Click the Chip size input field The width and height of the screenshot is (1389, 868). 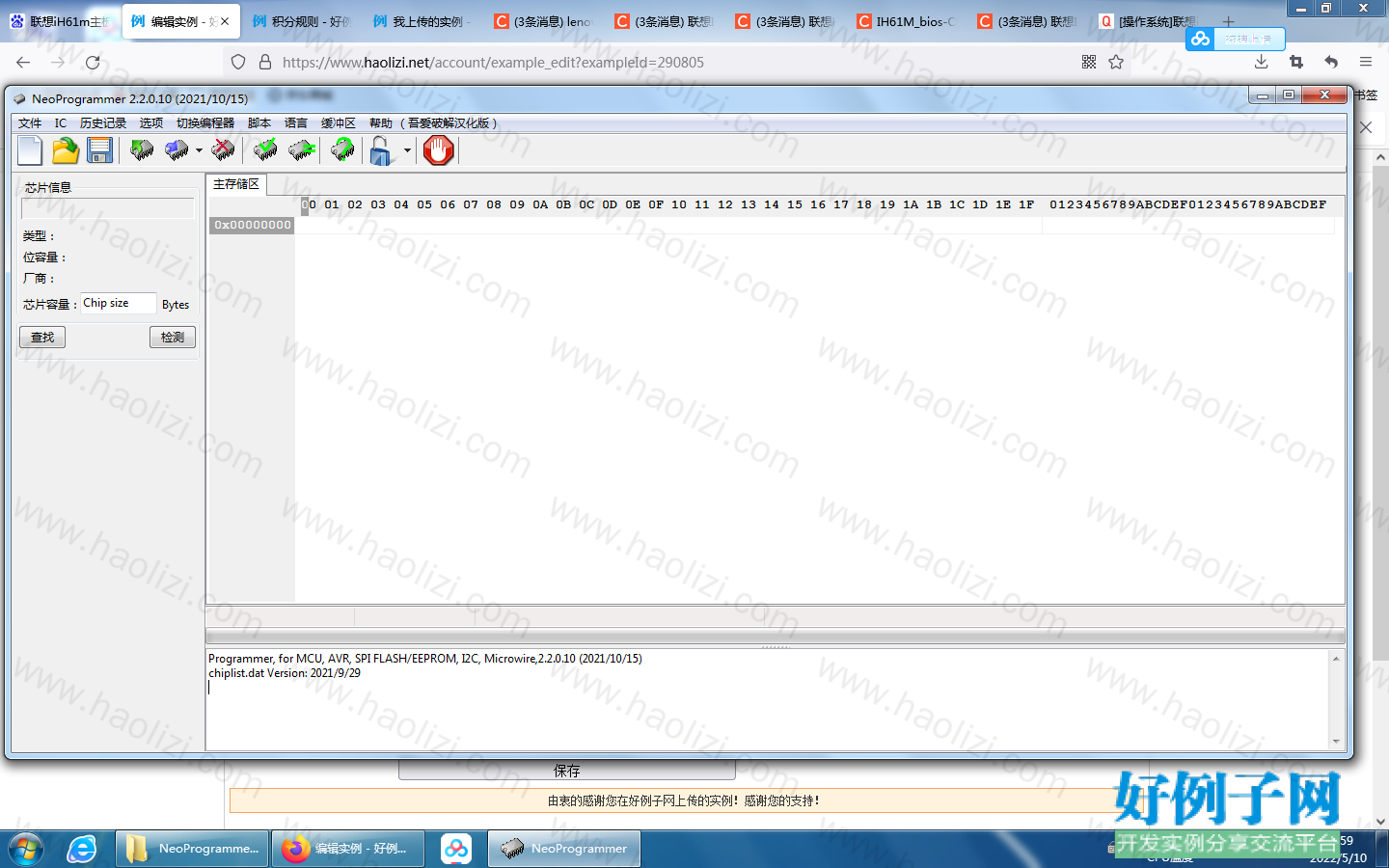[118, 303]
